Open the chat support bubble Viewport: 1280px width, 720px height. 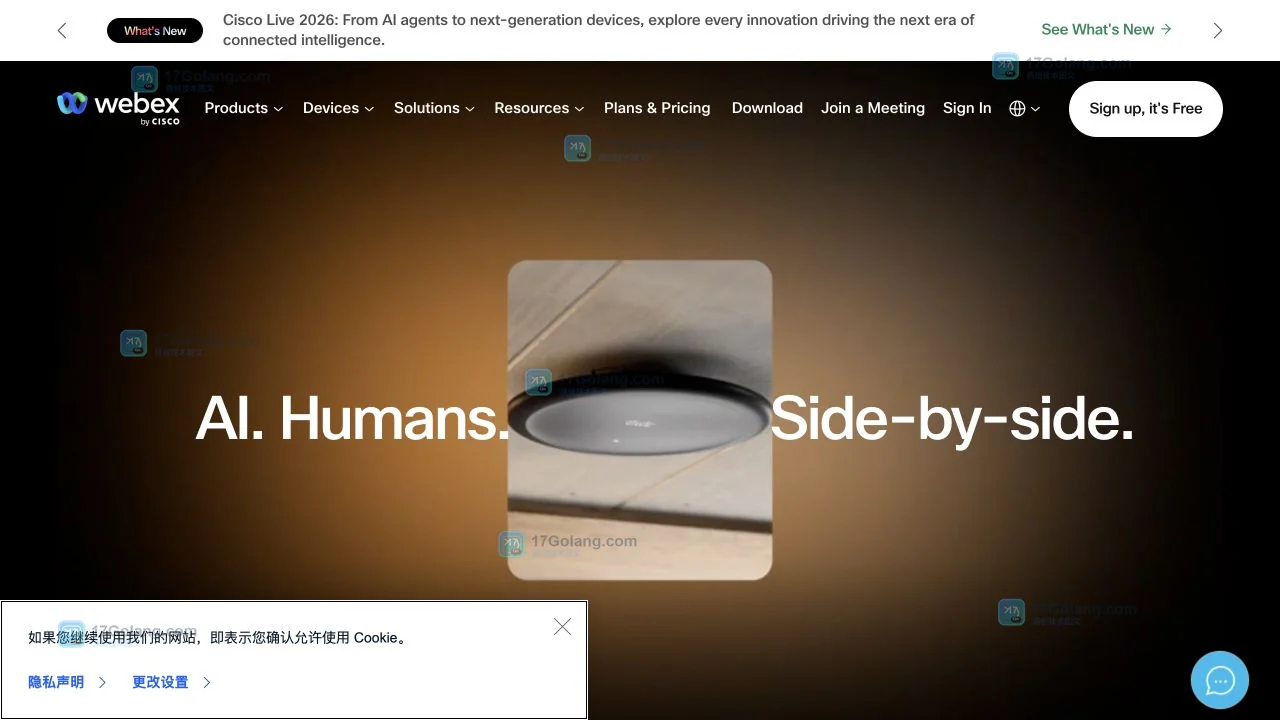pos(1220,680)
